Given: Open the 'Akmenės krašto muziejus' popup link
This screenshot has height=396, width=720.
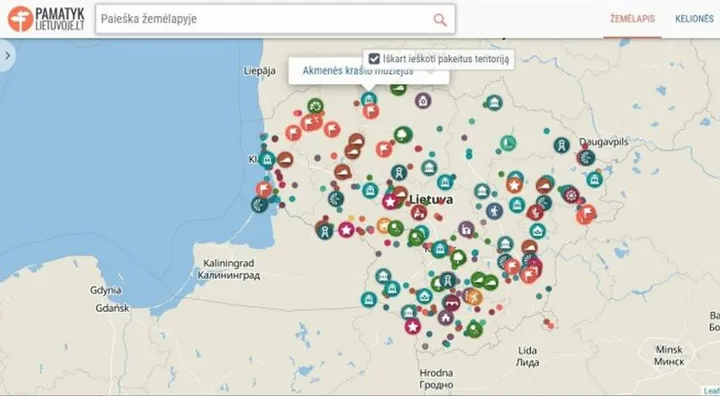Looking at the screenshot, I should coord(358,71).
